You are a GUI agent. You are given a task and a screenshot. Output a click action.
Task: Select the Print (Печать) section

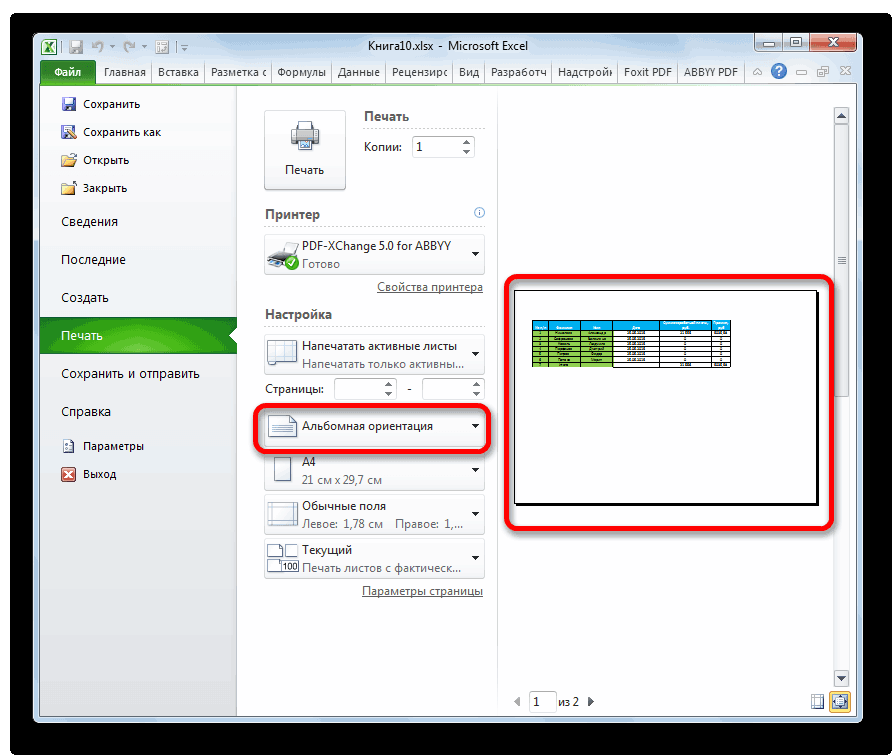(x=138, y=335)
